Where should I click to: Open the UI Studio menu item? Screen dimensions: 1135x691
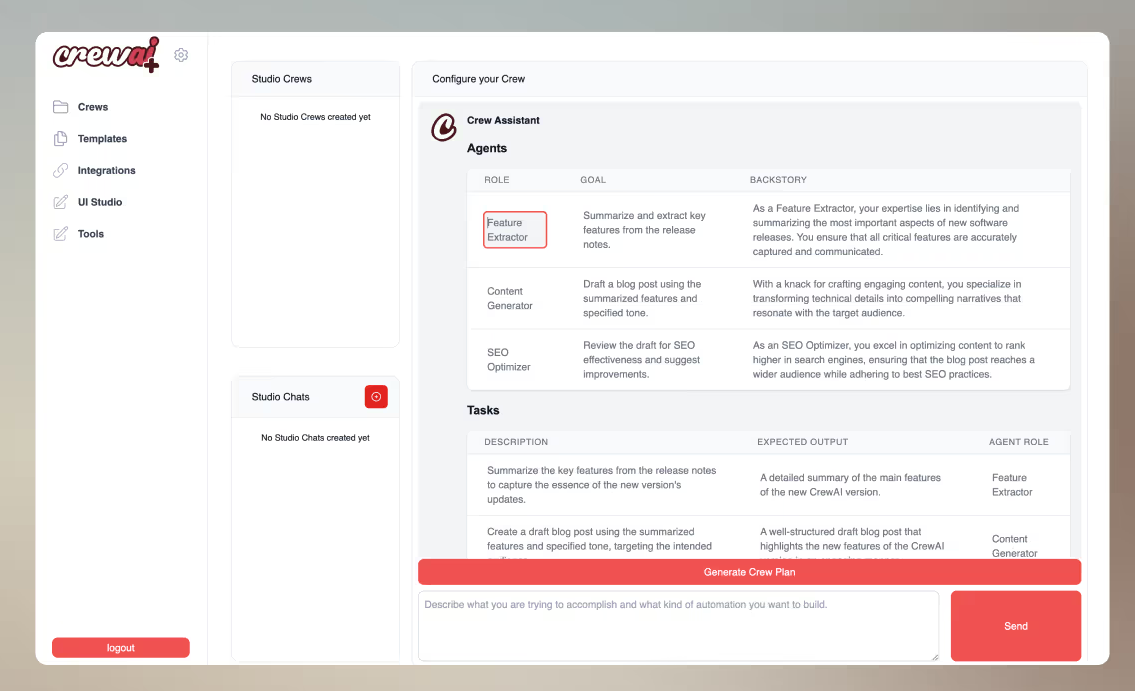pos(100,202)
